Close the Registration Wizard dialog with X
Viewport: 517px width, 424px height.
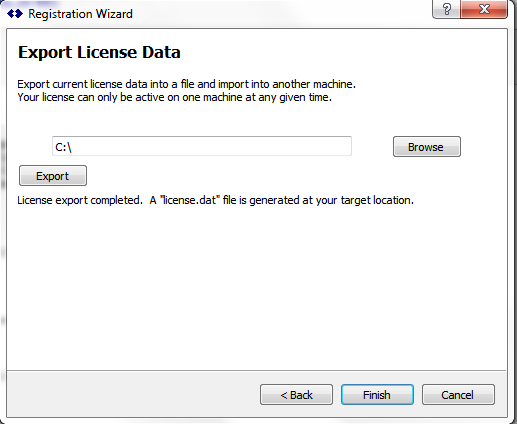(484, 9)
